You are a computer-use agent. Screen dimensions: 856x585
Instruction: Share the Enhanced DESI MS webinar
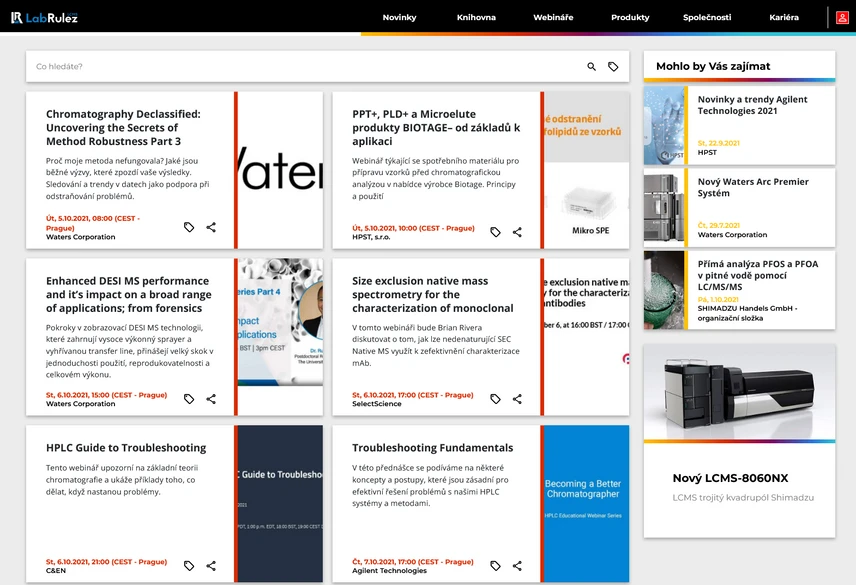coord(211,399)
